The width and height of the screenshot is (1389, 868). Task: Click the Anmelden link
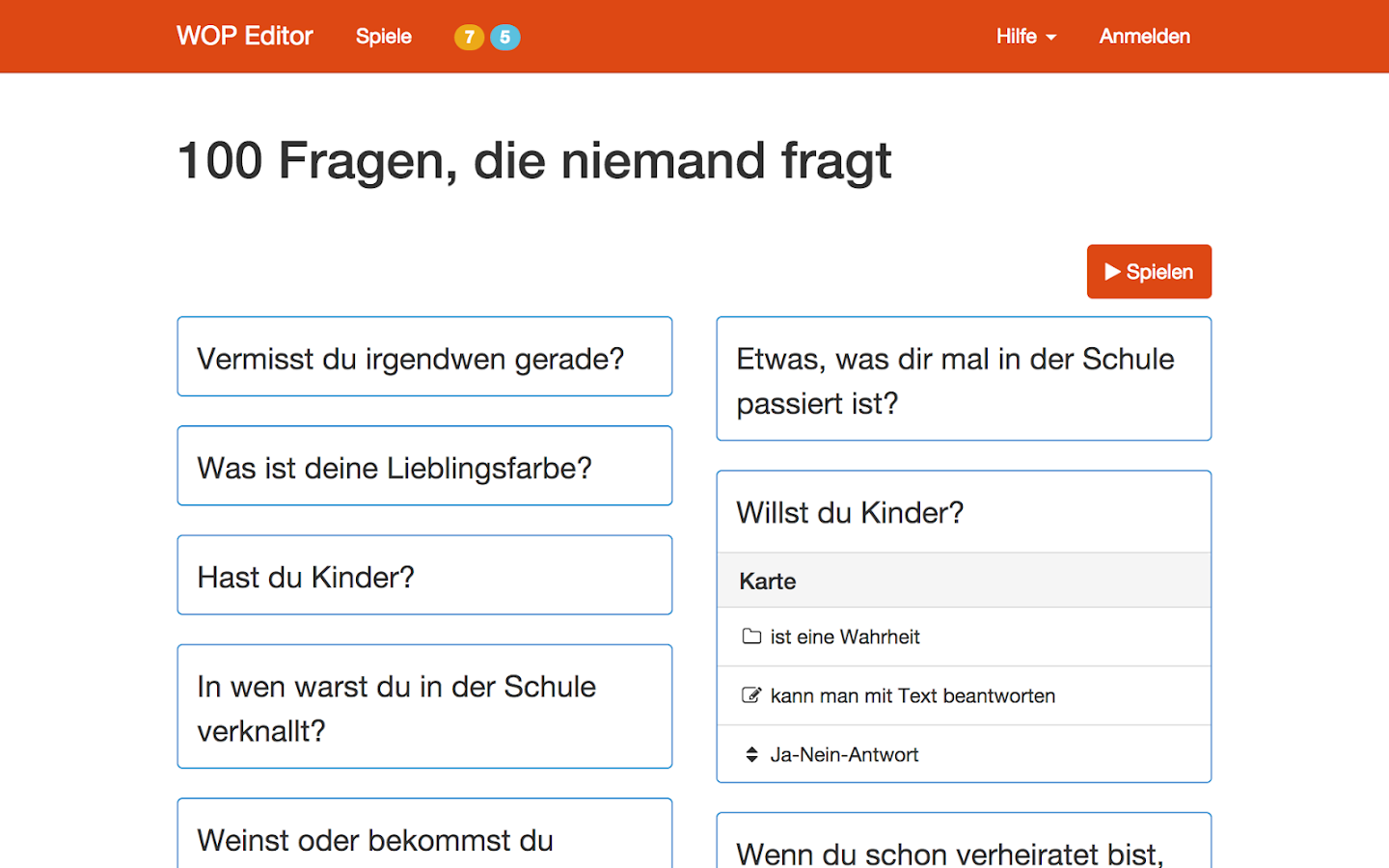(1144, 37)
